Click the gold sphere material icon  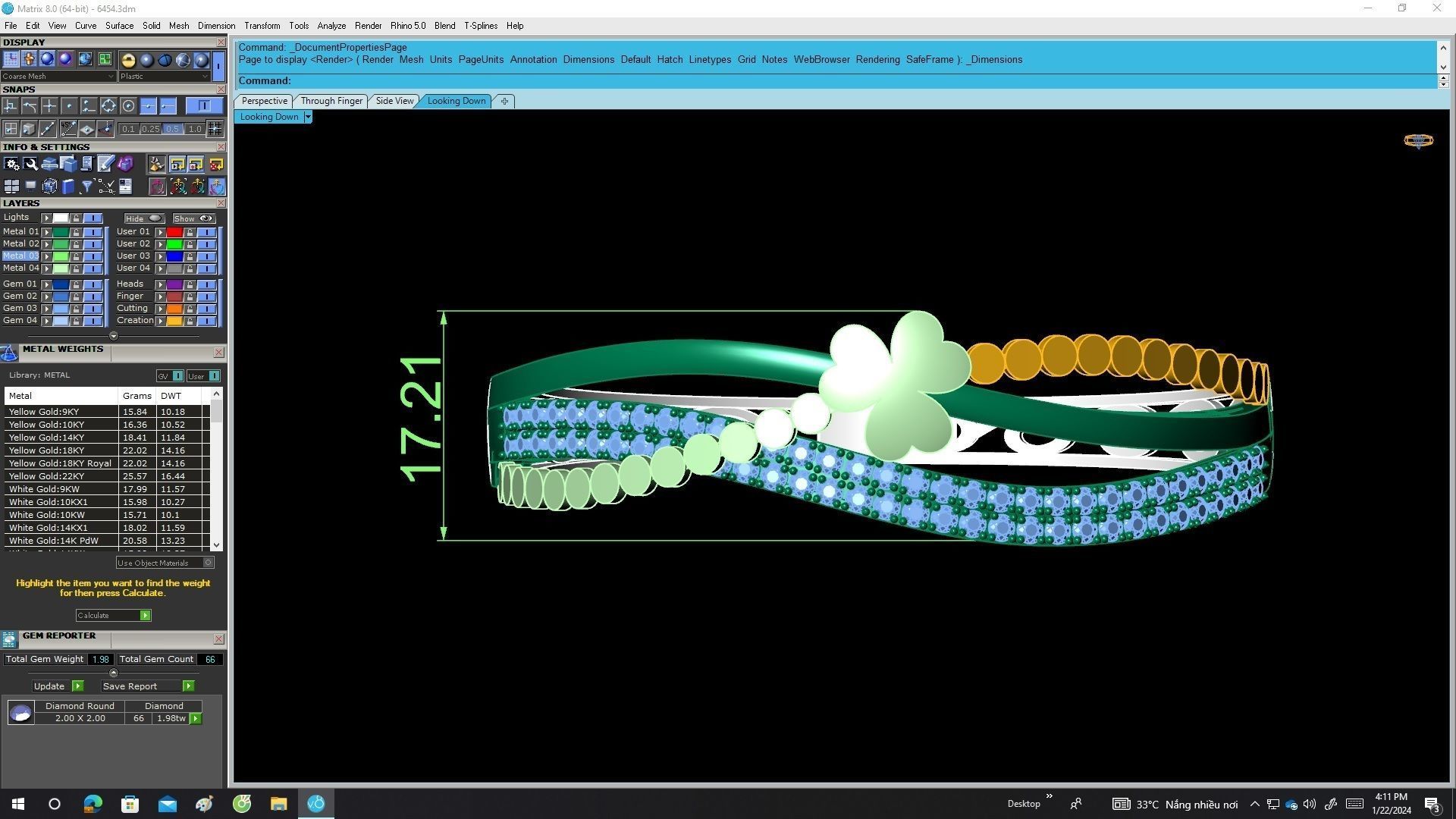coord(128,60)
